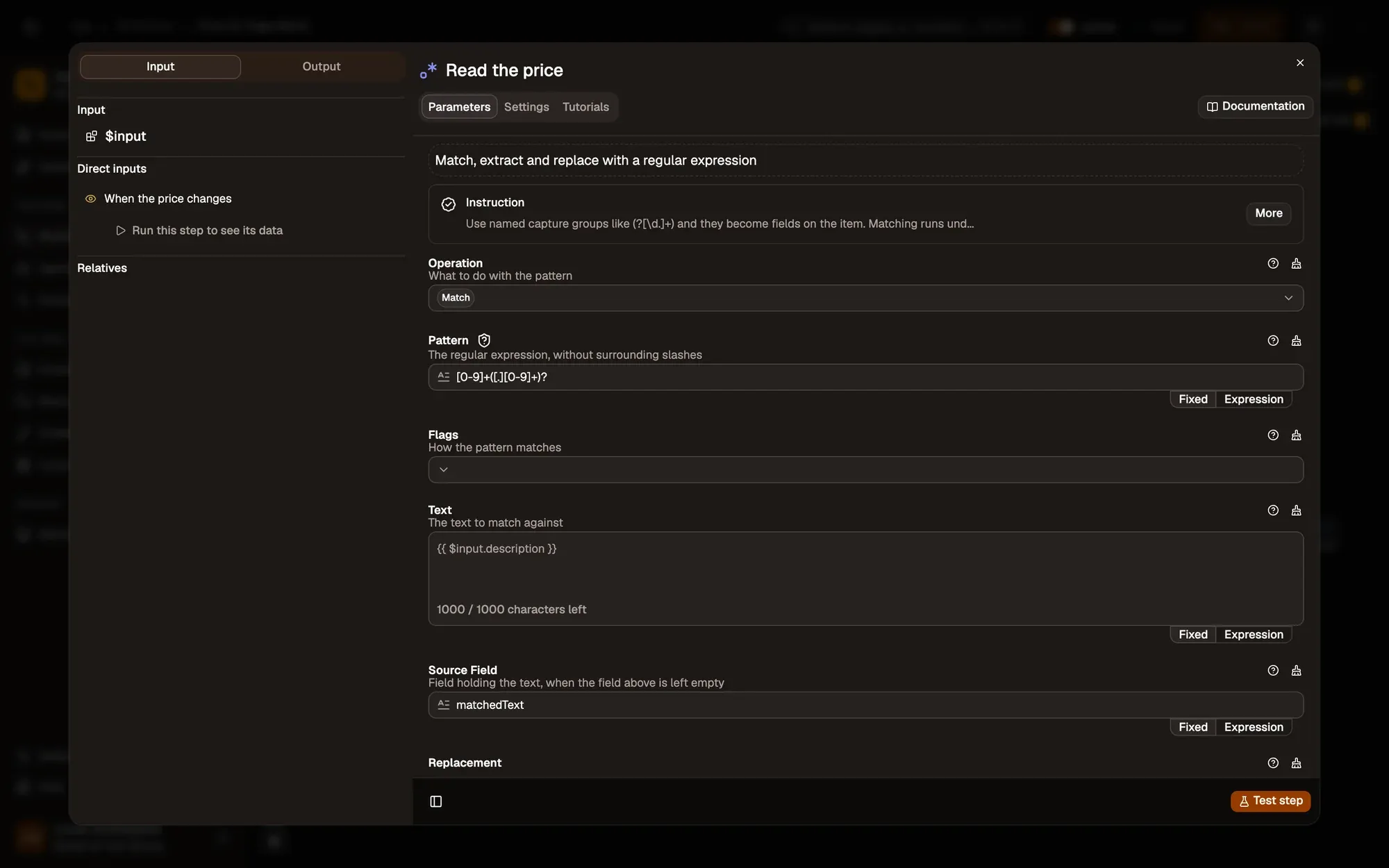Click the Pattern regex input field
1389x868 pixels.
coord(865,377)
